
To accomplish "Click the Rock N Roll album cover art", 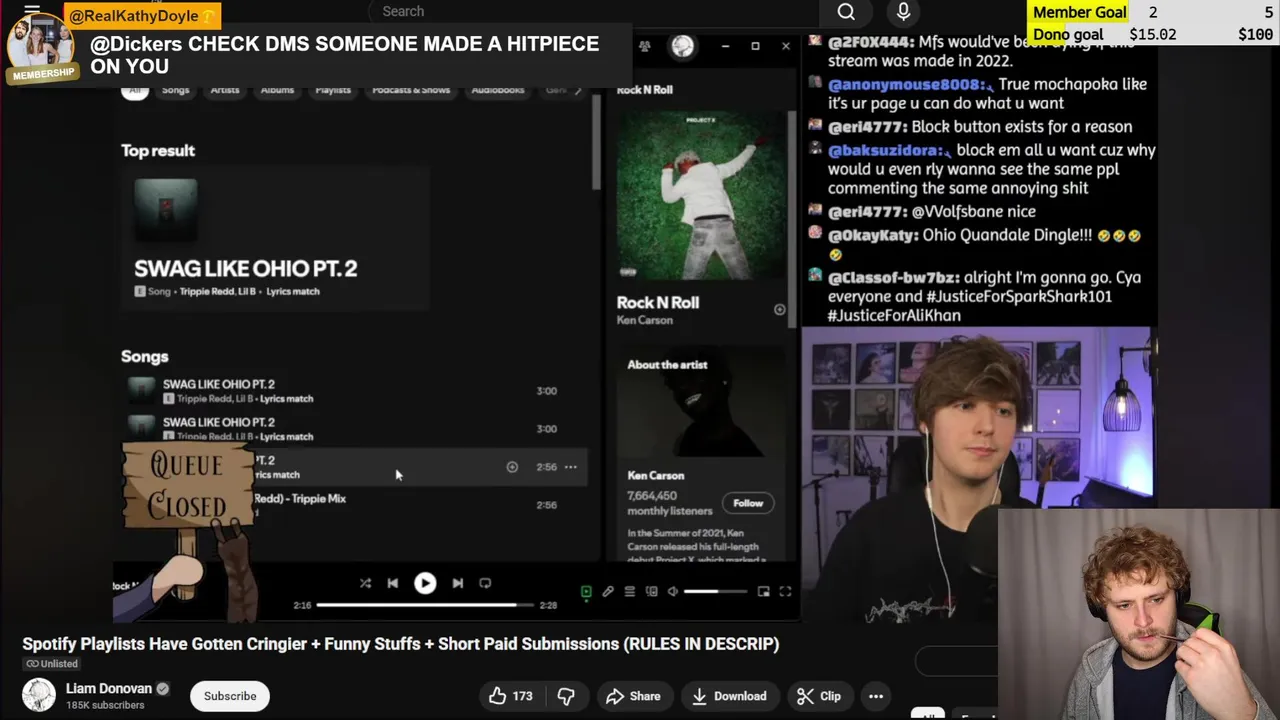I will pyautogui.click(x=702, y=195).
